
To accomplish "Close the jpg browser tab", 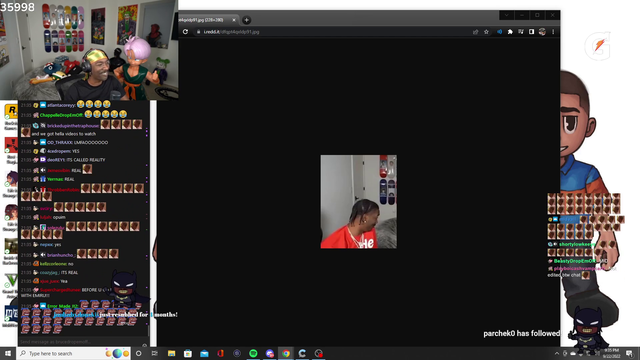I will pyautogui.click(x=234, y=20).
